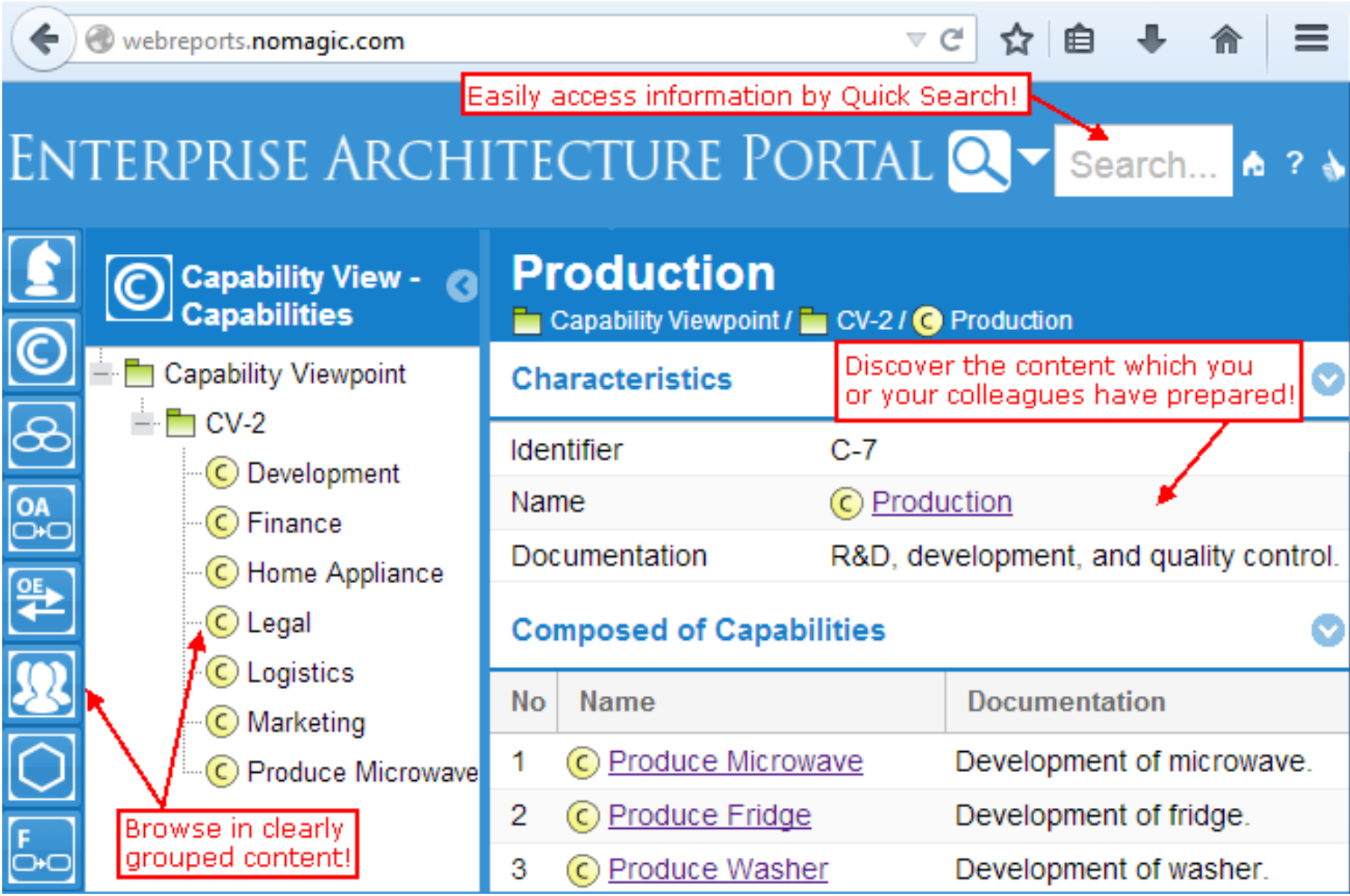
Task: Select Legal capability in tree
Action: point(258,622)
